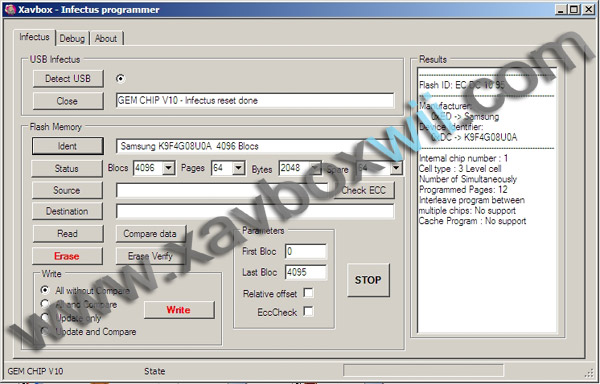Hit the STOP button

368,280
